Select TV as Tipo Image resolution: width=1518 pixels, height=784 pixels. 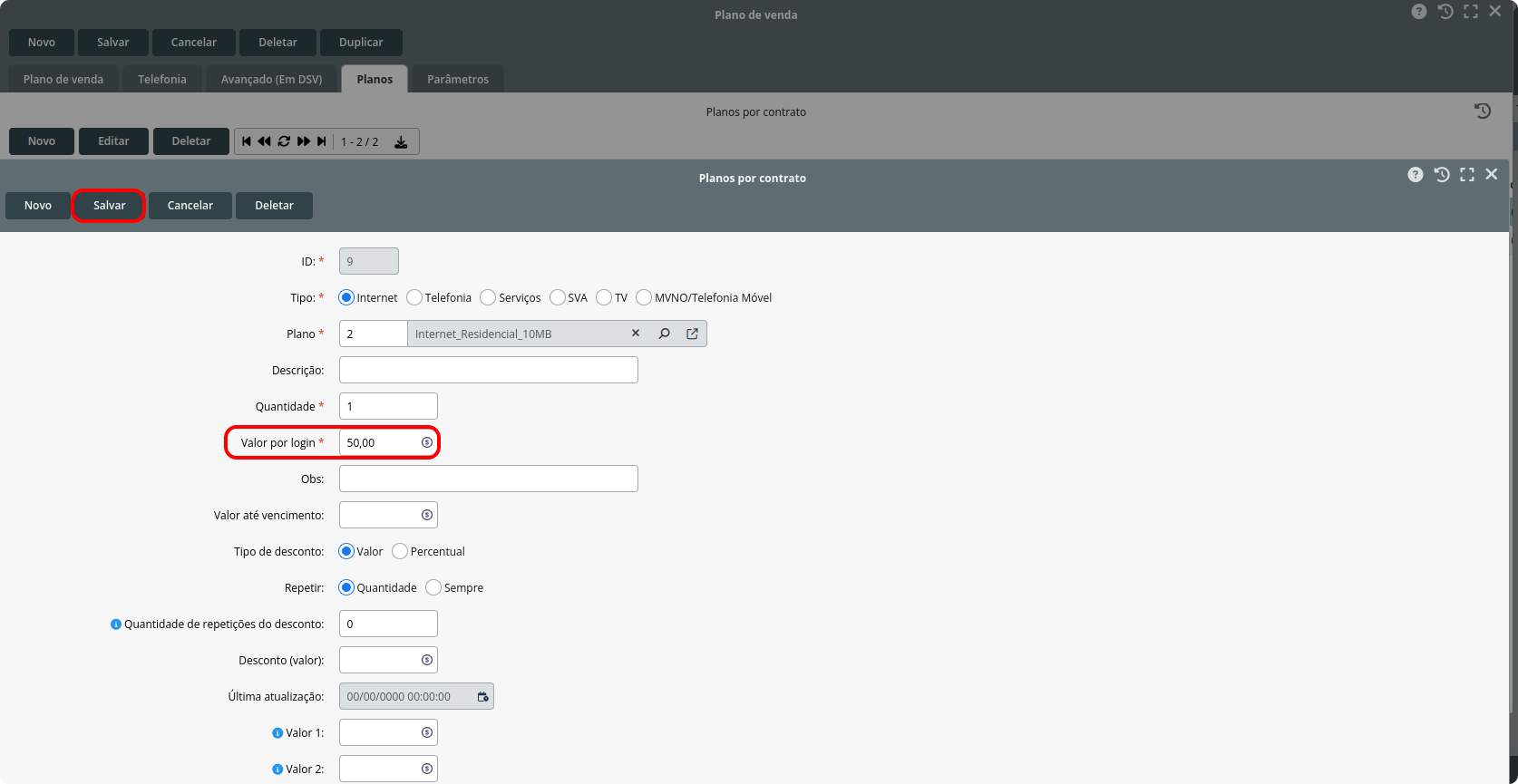pos(604,297)
